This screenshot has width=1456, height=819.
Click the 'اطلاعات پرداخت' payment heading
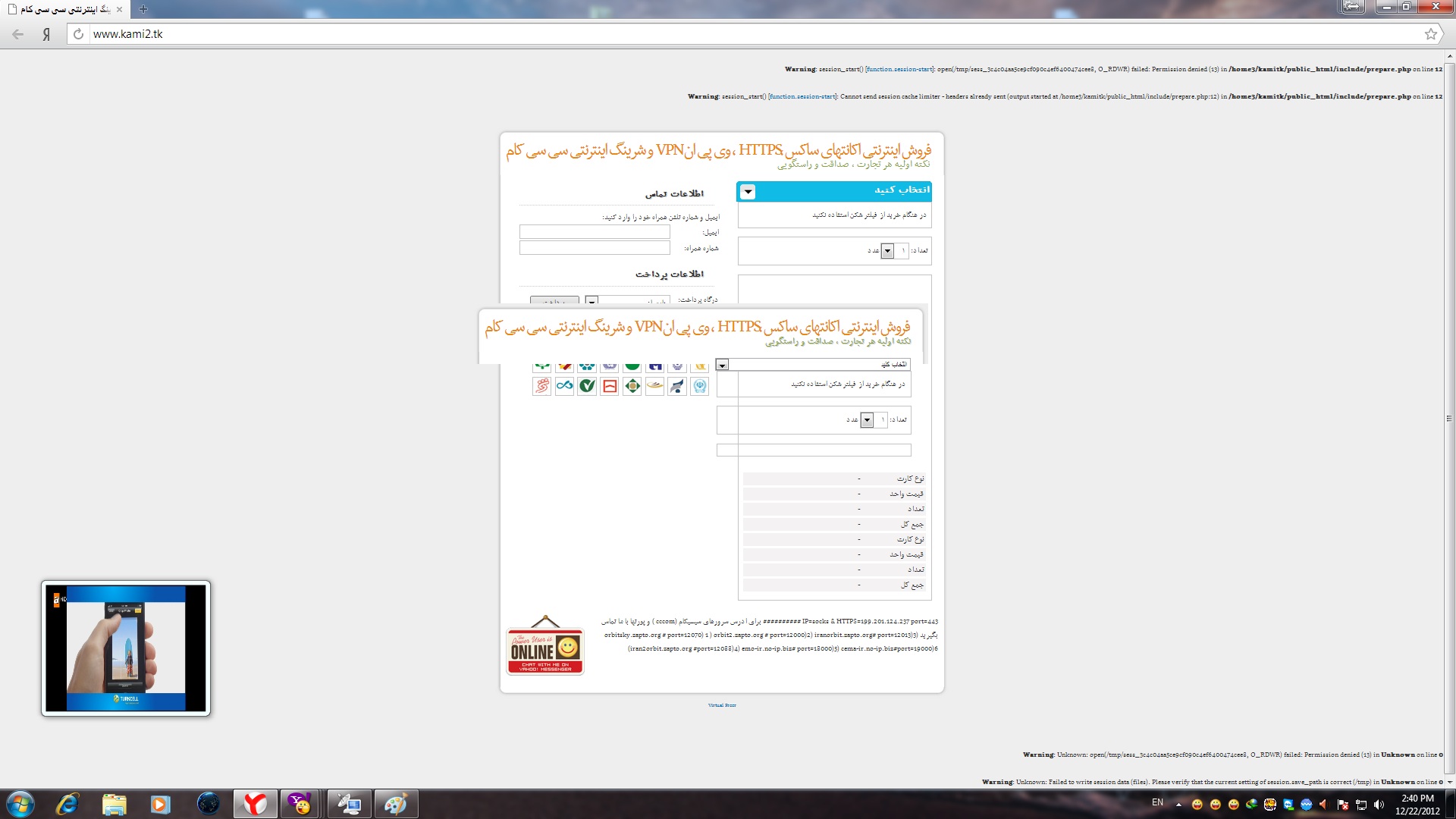670,274
